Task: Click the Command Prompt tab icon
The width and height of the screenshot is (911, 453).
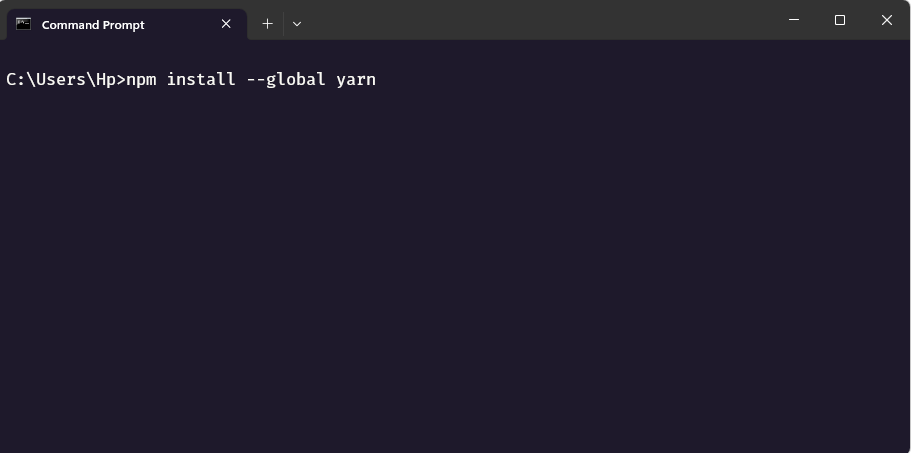Action: click(x=23, y=24)
